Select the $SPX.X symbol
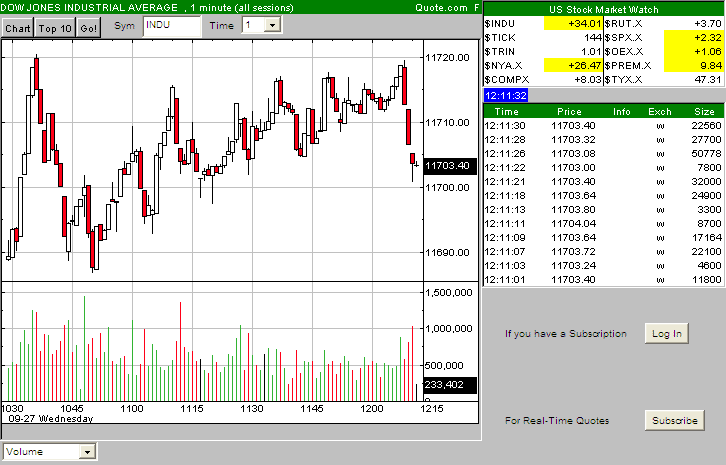 coord(623,38)
